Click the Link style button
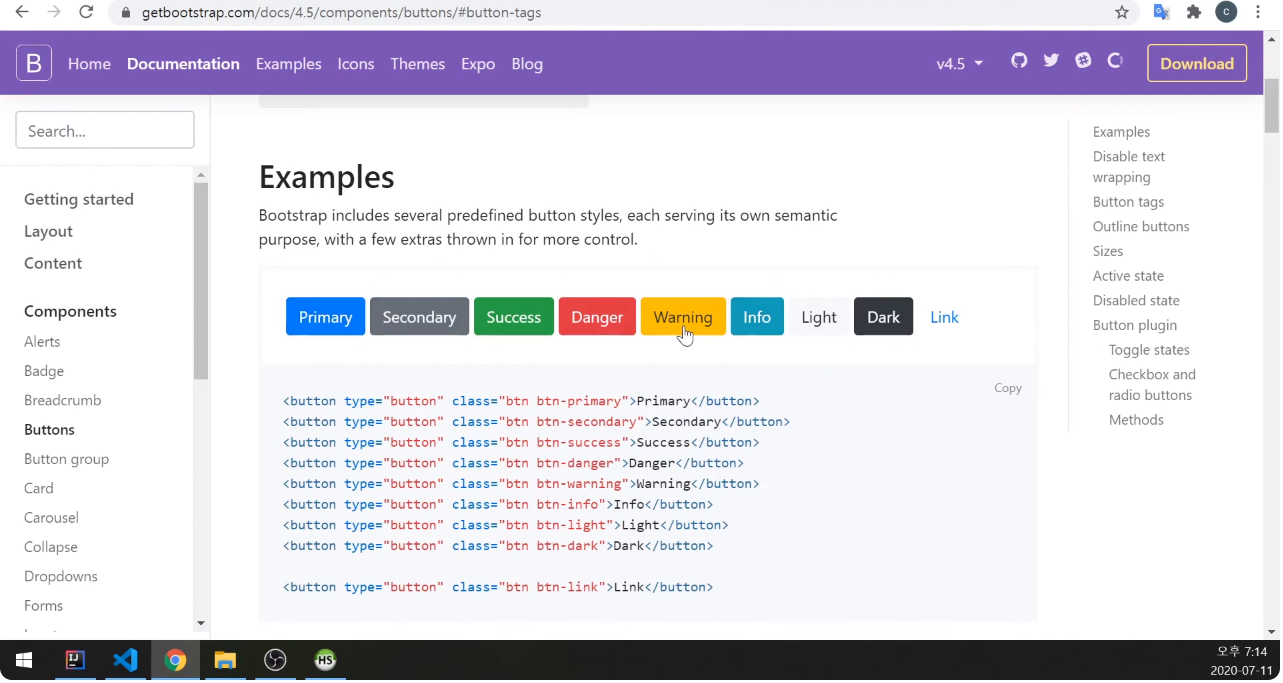The width and height of the screenshot is (1283, 683). (944, 317)
